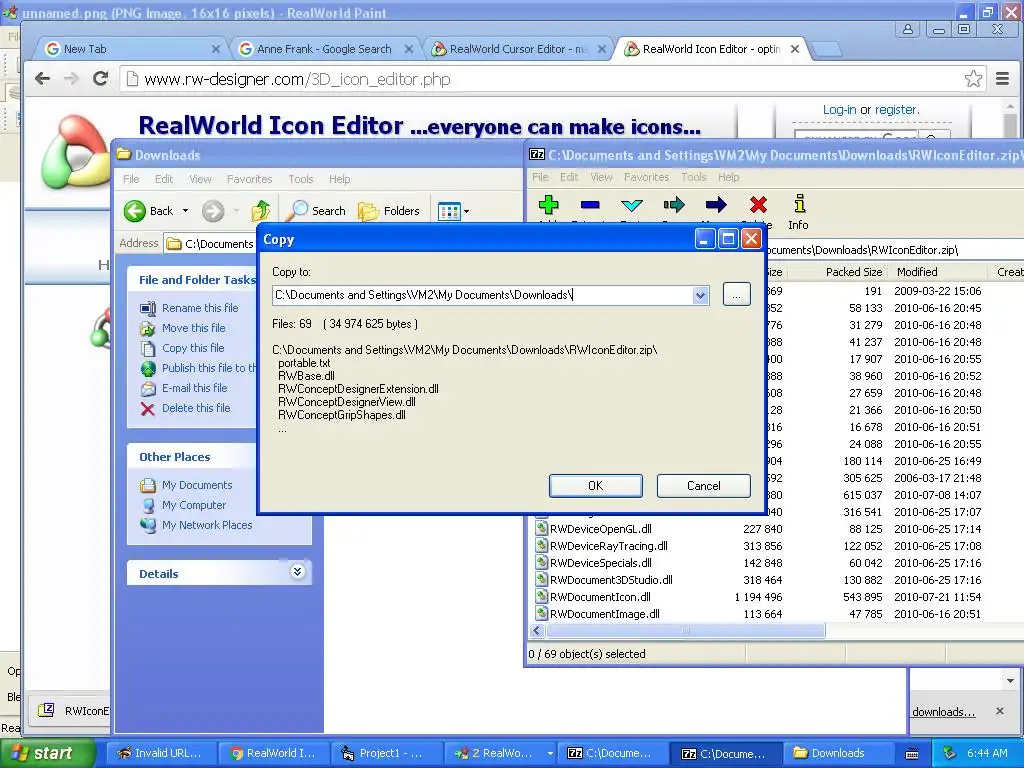Viewport: 1024px width, 768px height.
Task: Open the Copy to path dropdown
Action: (x=700, y=295)
